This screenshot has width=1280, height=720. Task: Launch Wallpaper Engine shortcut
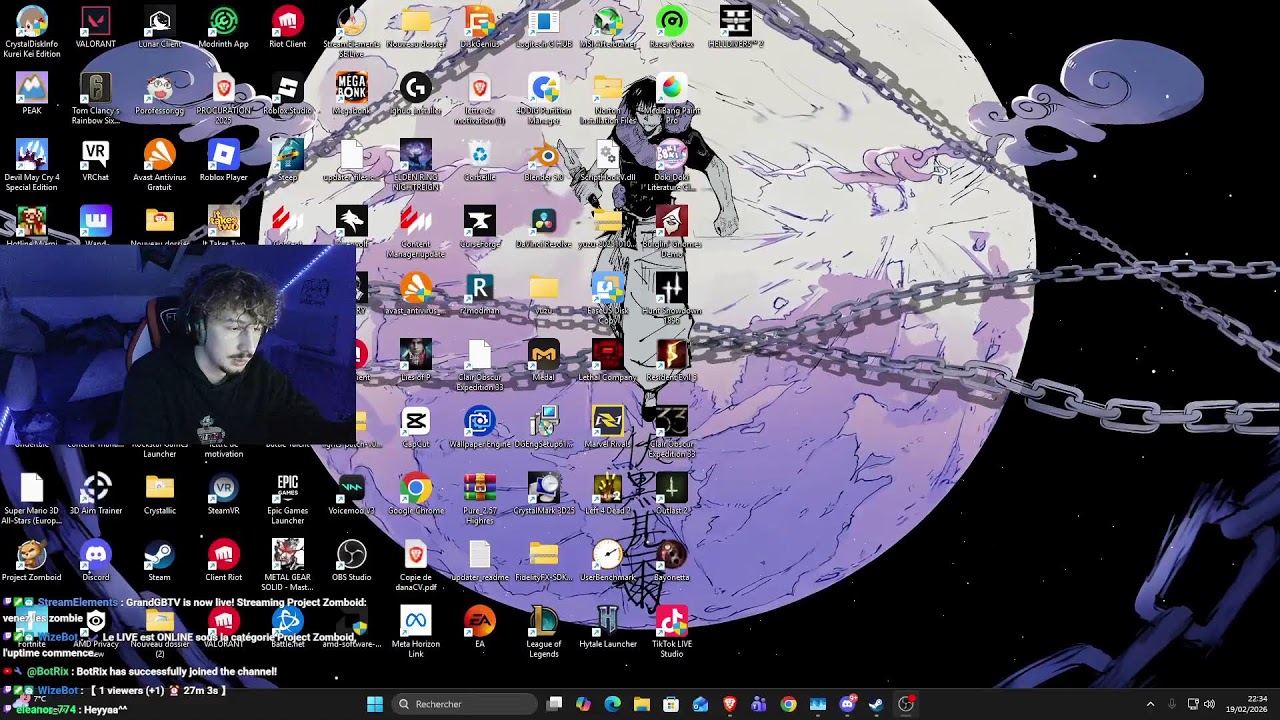click(x=480, y=427)
